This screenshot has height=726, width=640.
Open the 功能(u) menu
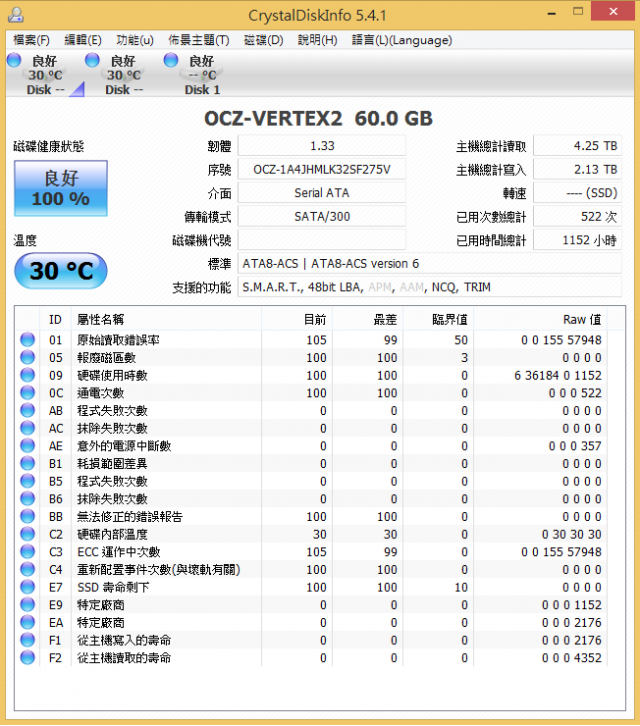134,40
